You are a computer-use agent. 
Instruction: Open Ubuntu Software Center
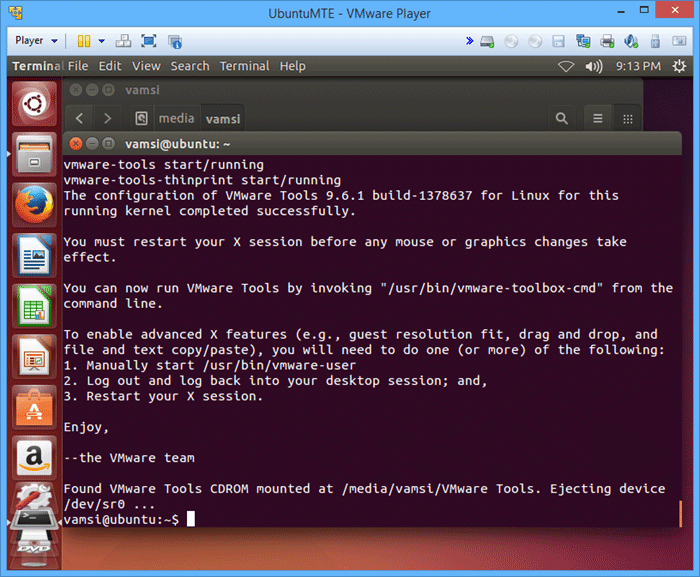click(34, 407)
